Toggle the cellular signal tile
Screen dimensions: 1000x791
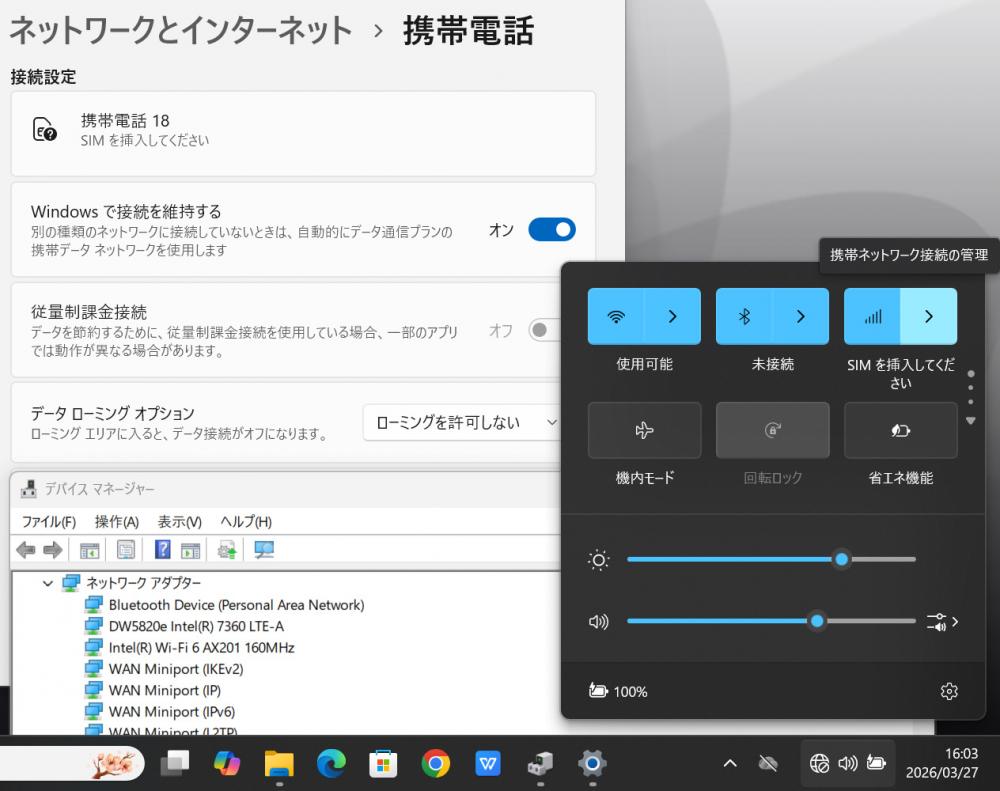[872, 316]
